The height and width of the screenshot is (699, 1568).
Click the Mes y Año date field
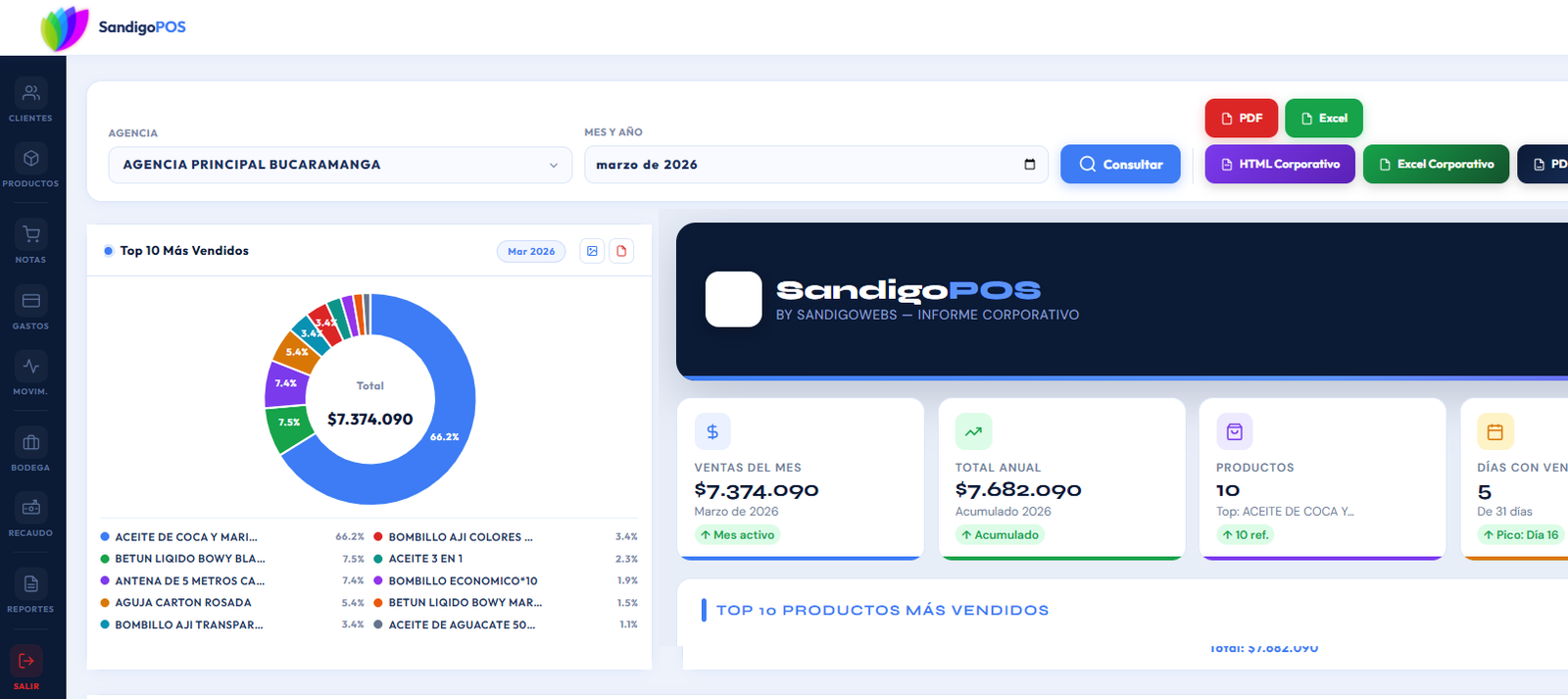tap(816, 165)
